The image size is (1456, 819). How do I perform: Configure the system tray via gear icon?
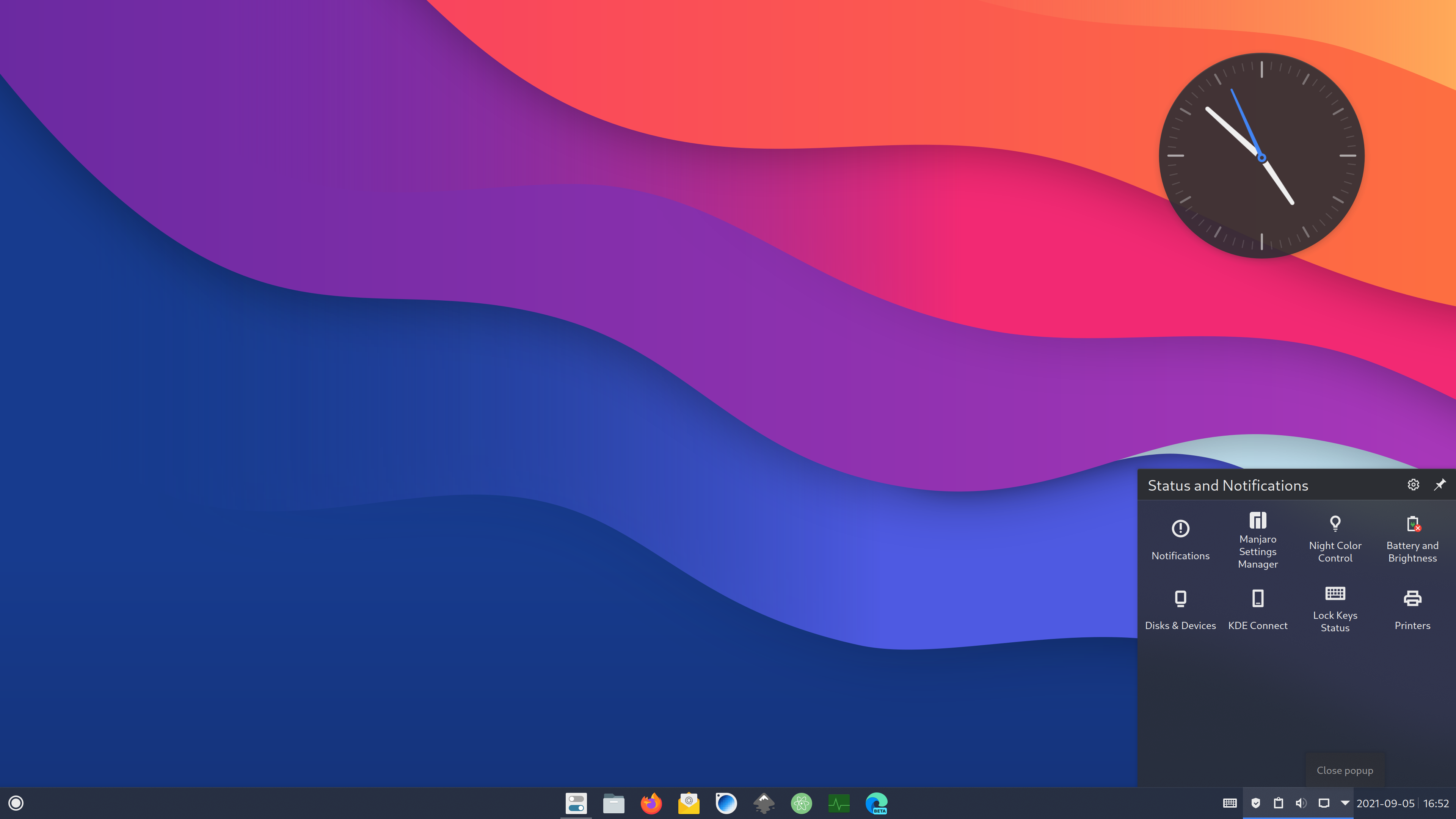tap(1413, 485)
